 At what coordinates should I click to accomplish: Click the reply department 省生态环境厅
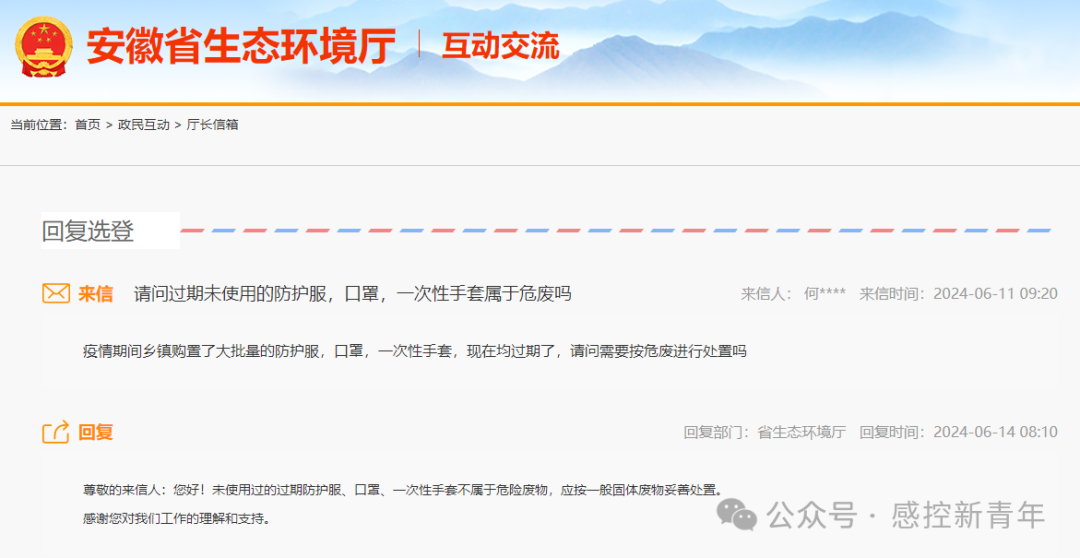pyautogui.click(x=802, y=432)
